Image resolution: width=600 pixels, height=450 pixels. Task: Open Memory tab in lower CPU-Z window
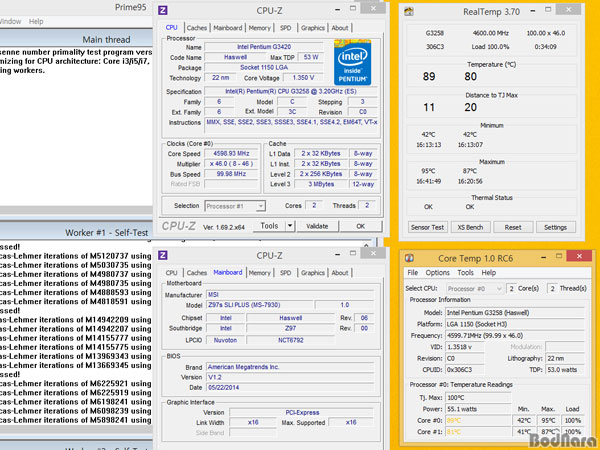(259, 272)
